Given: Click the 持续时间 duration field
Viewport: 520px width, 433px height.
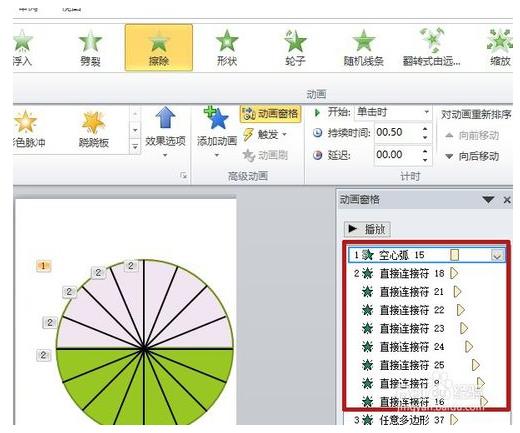Looking at the screenshot, I should pyautogui.click(x=397, y=133).
